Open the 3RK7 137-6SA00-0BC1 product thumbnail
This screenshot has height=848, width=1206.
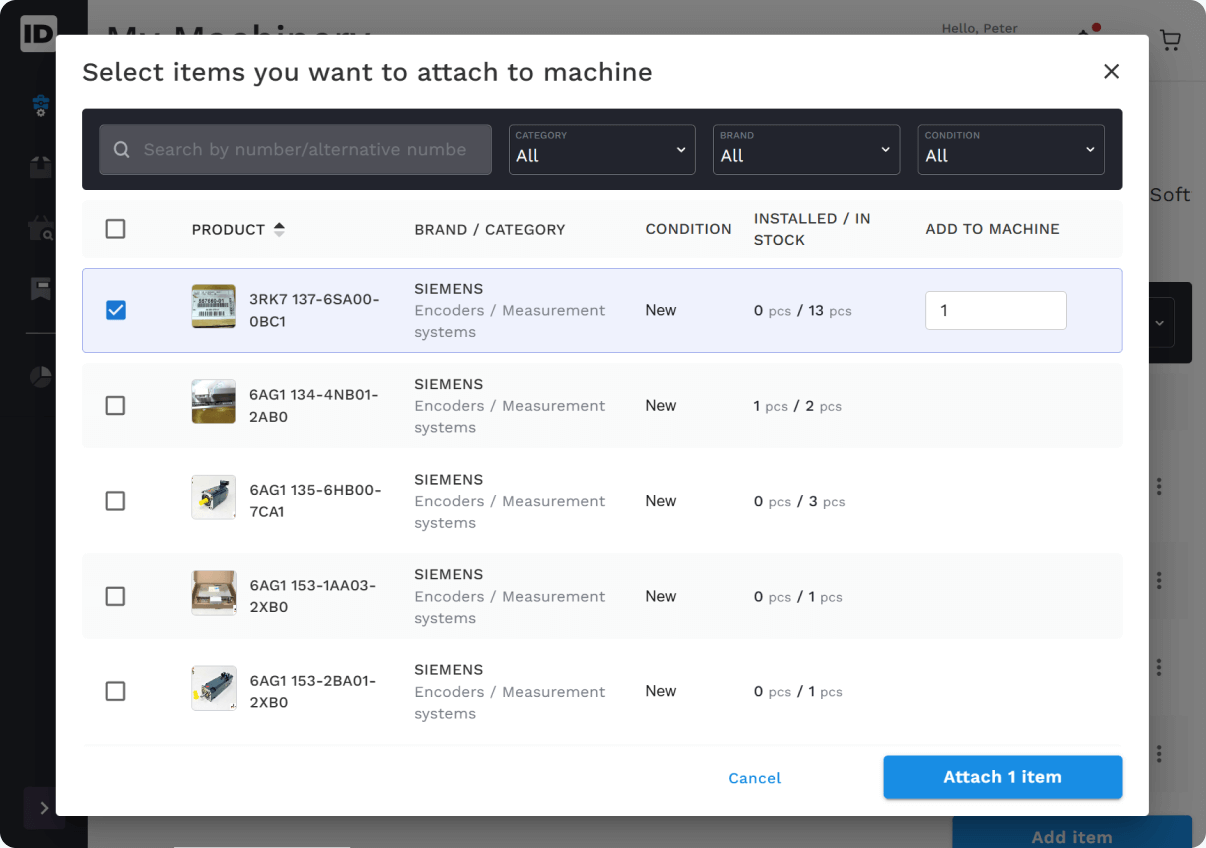click(x=214, y=307)
